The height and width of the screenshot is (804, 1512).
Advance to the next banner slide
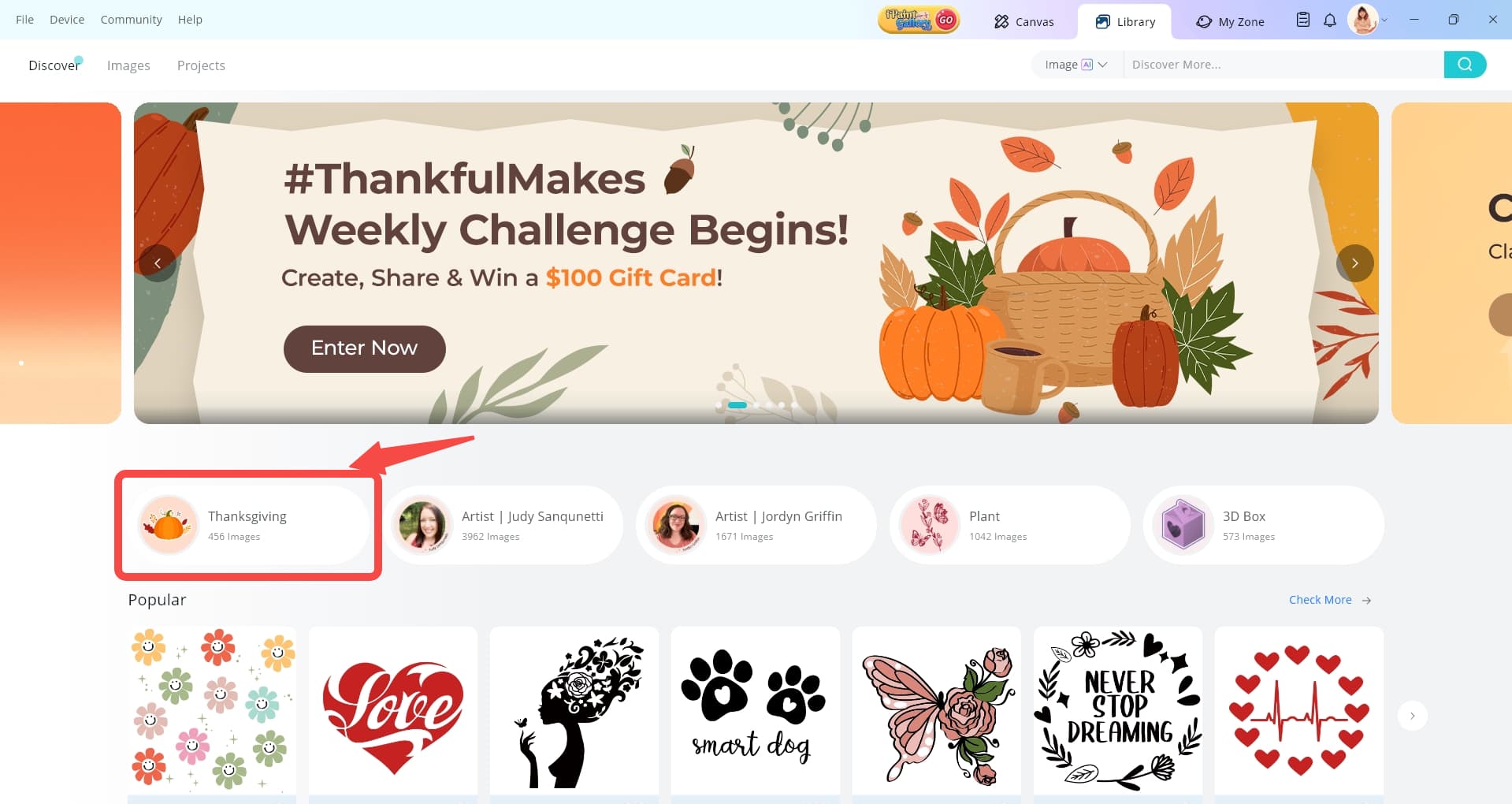(1355, 263)
